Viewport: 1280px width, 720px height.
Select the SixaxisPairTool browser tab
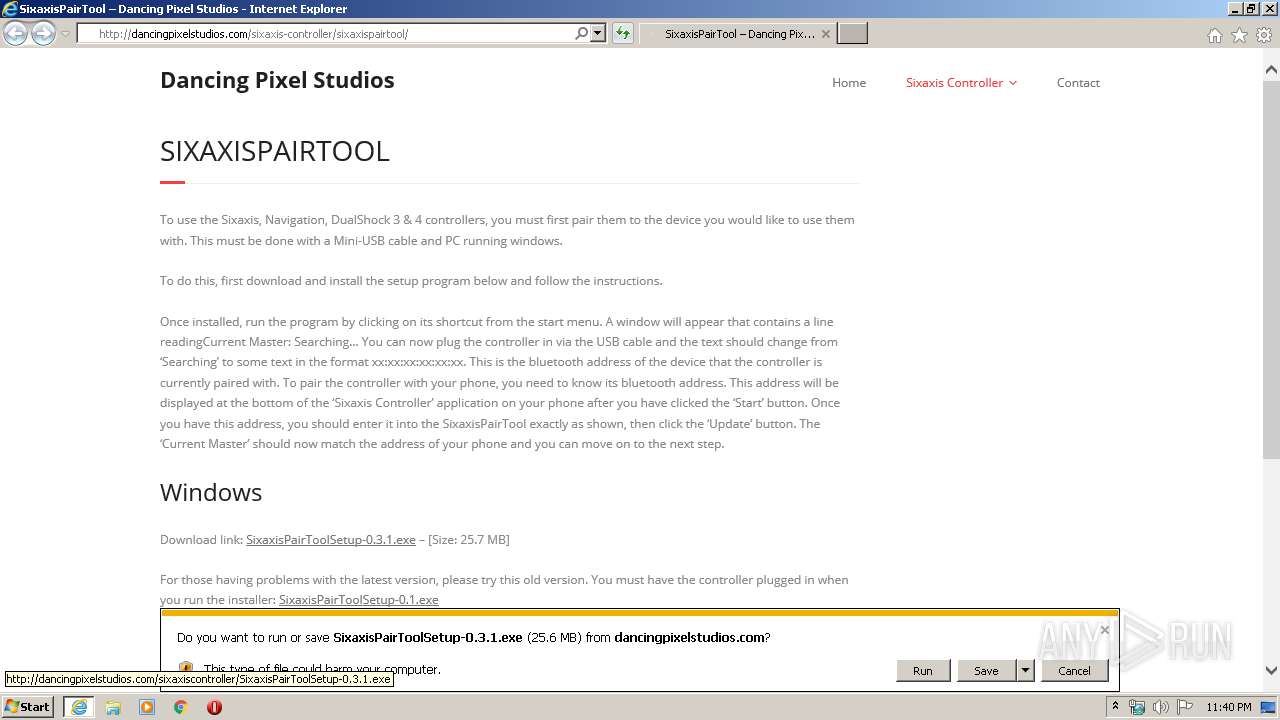pyautogui.click(x=738, y=34)
